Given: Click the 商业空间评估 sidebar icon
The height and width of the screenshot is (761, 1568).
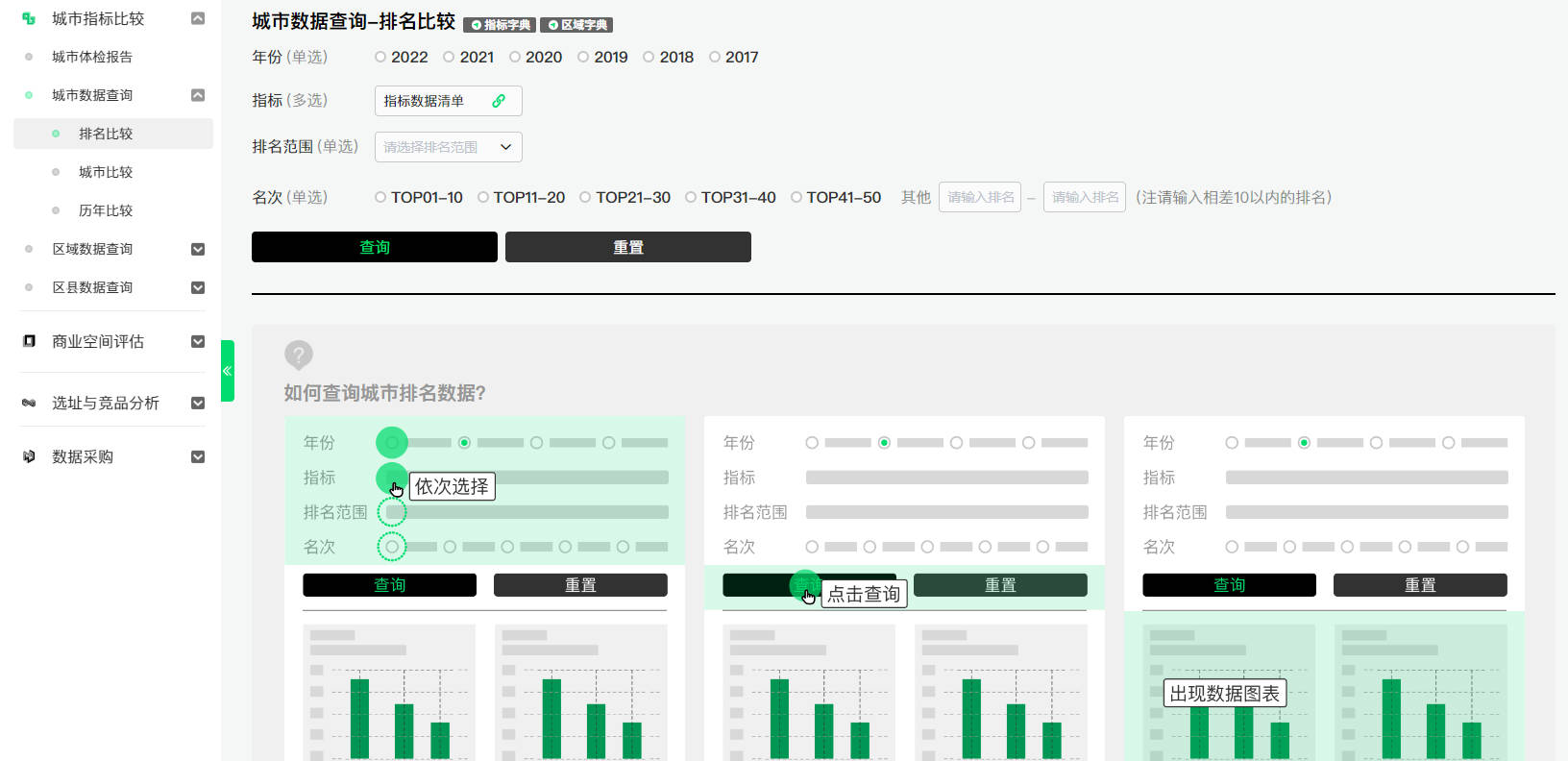Looking at the screenshot, I should click(29, 341).
